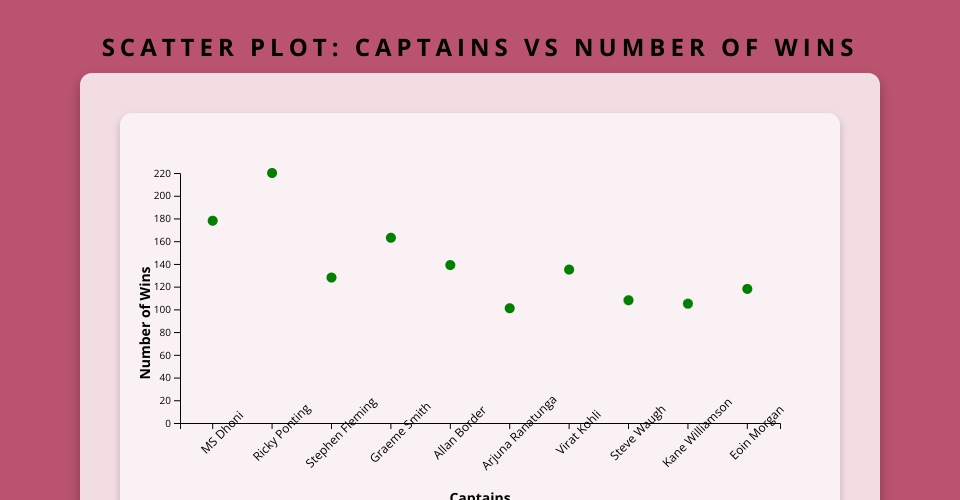Click the MS Dhoni data point
The image size is (960, 500).
pyautogui.click(x=212, y=221)
